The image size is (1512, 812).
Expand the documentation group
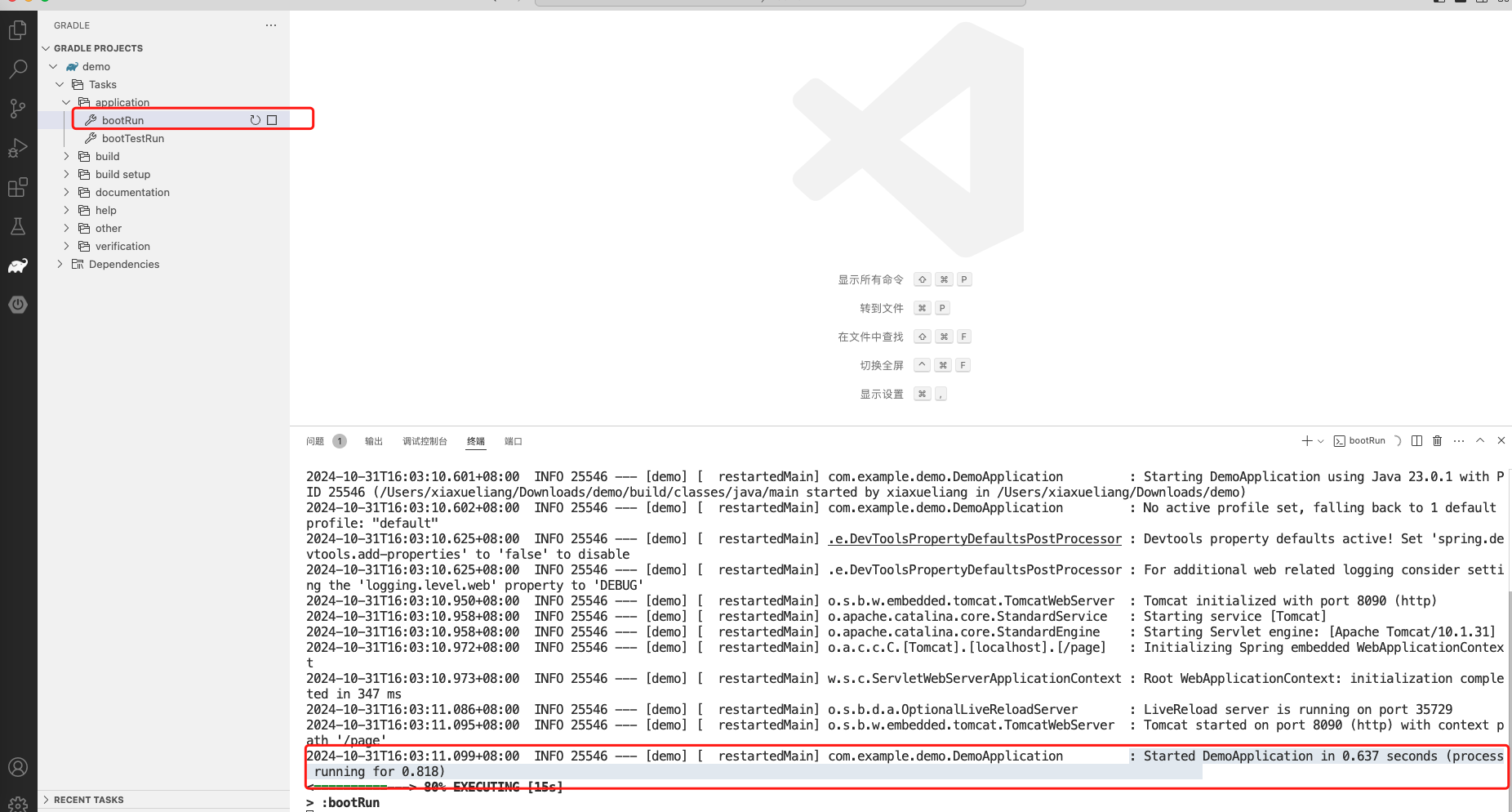click(x=66, y=192)
